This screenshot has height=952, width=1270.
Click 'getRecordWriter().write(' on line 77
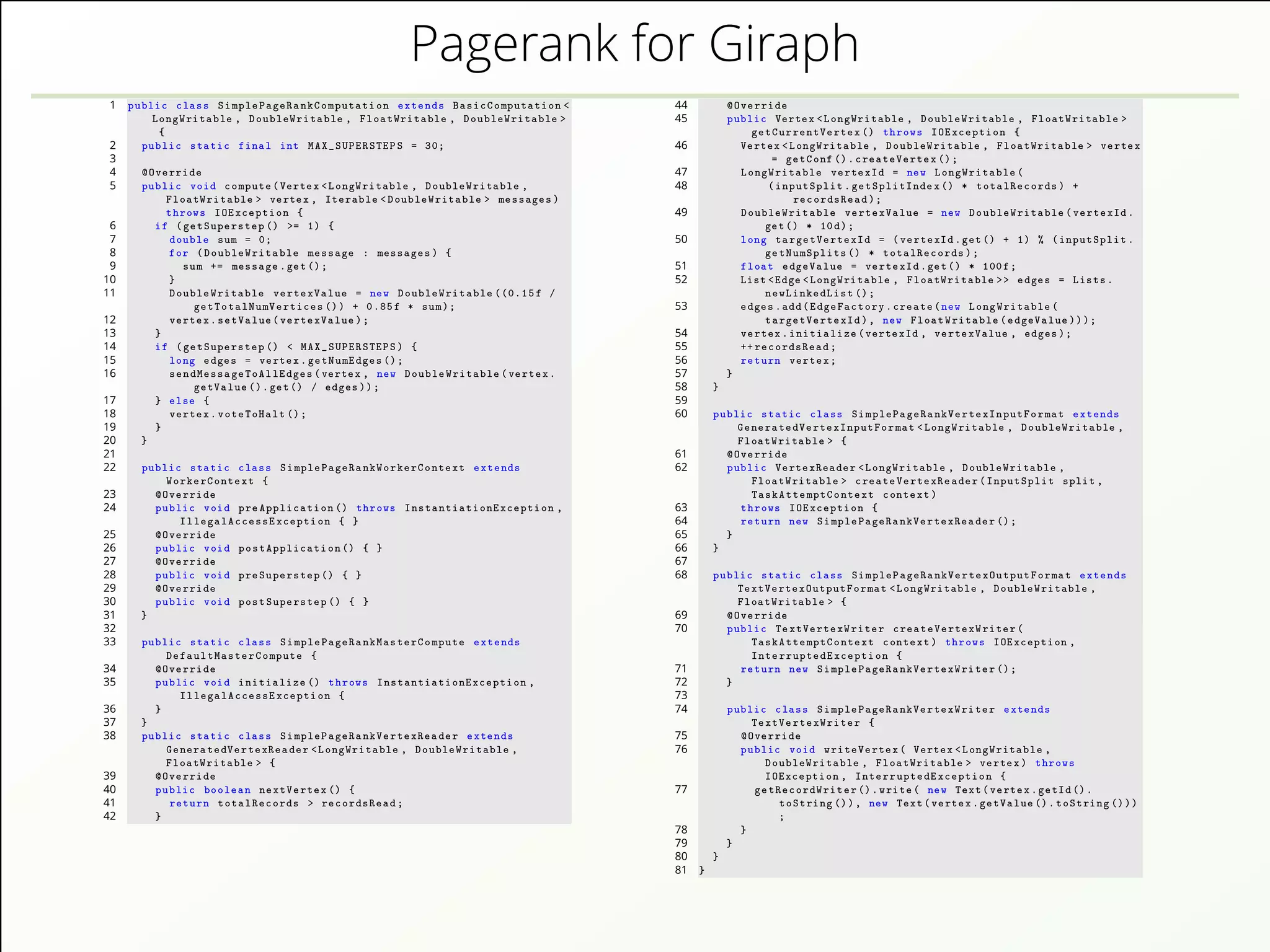(837, 790)
